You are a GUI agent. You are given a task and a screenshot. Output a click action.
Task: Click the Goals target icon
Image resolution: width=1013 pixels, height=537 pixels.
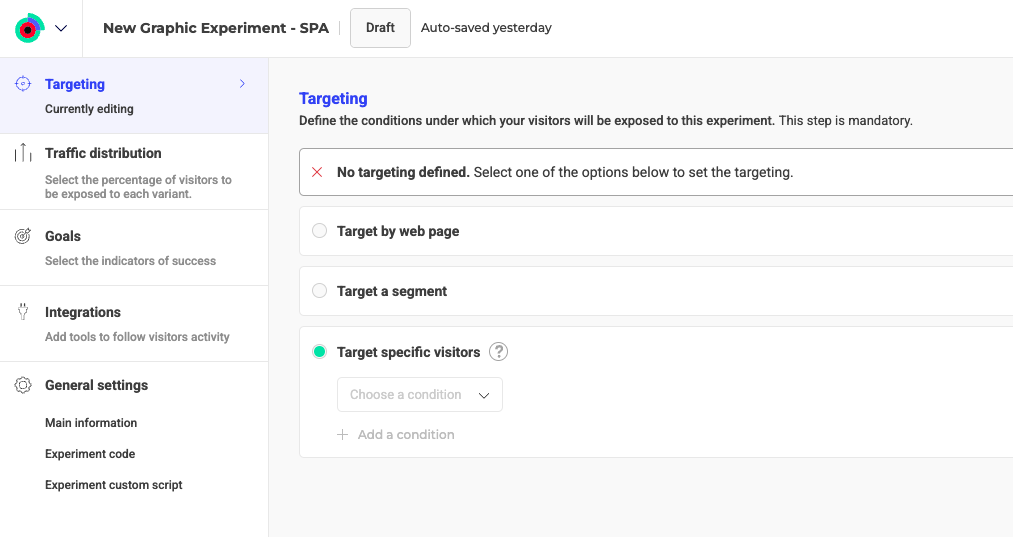[23, 237]
